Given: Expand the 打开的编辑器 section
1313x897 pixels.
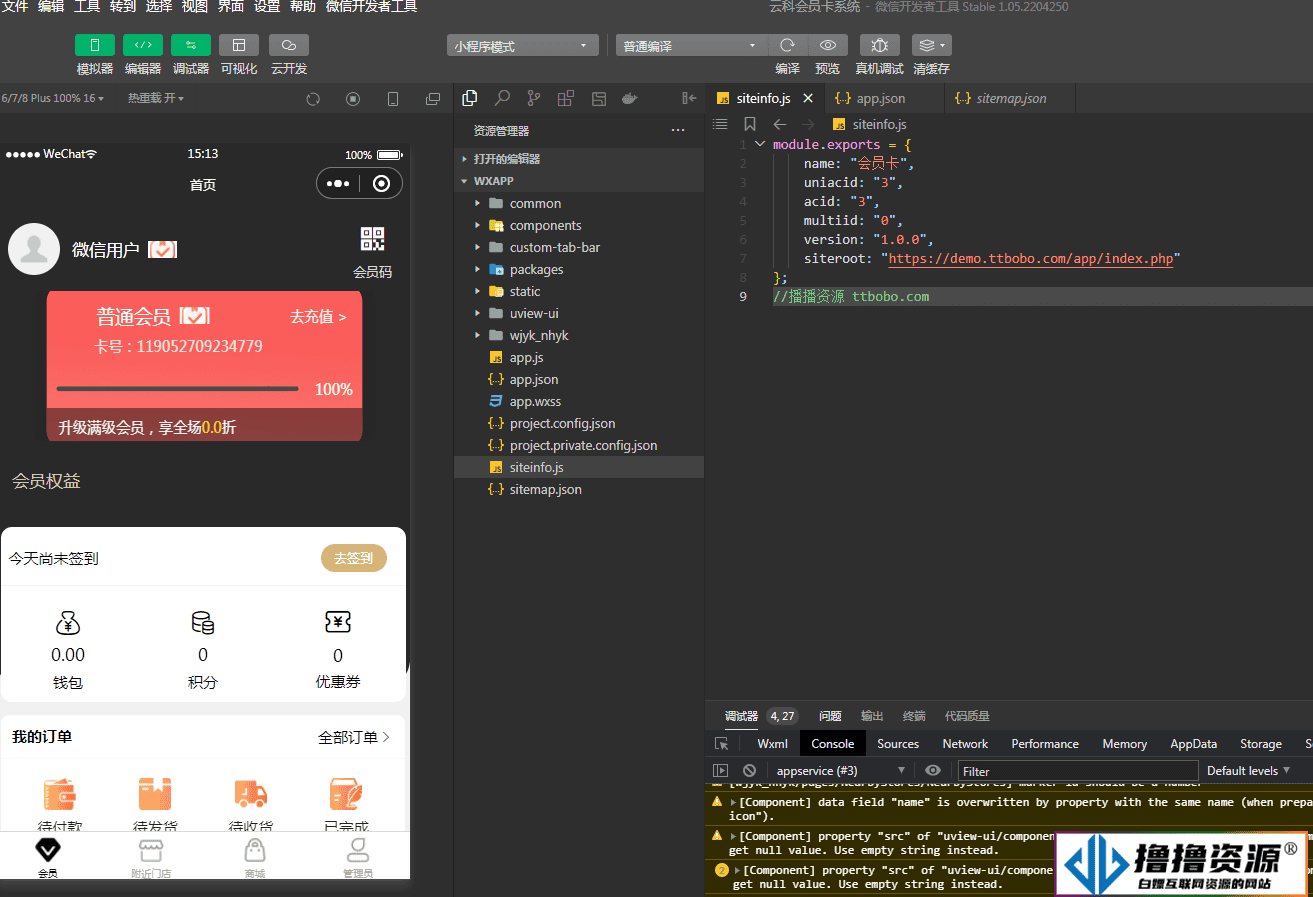Looking at the screenshot, I should coord(579,159).
